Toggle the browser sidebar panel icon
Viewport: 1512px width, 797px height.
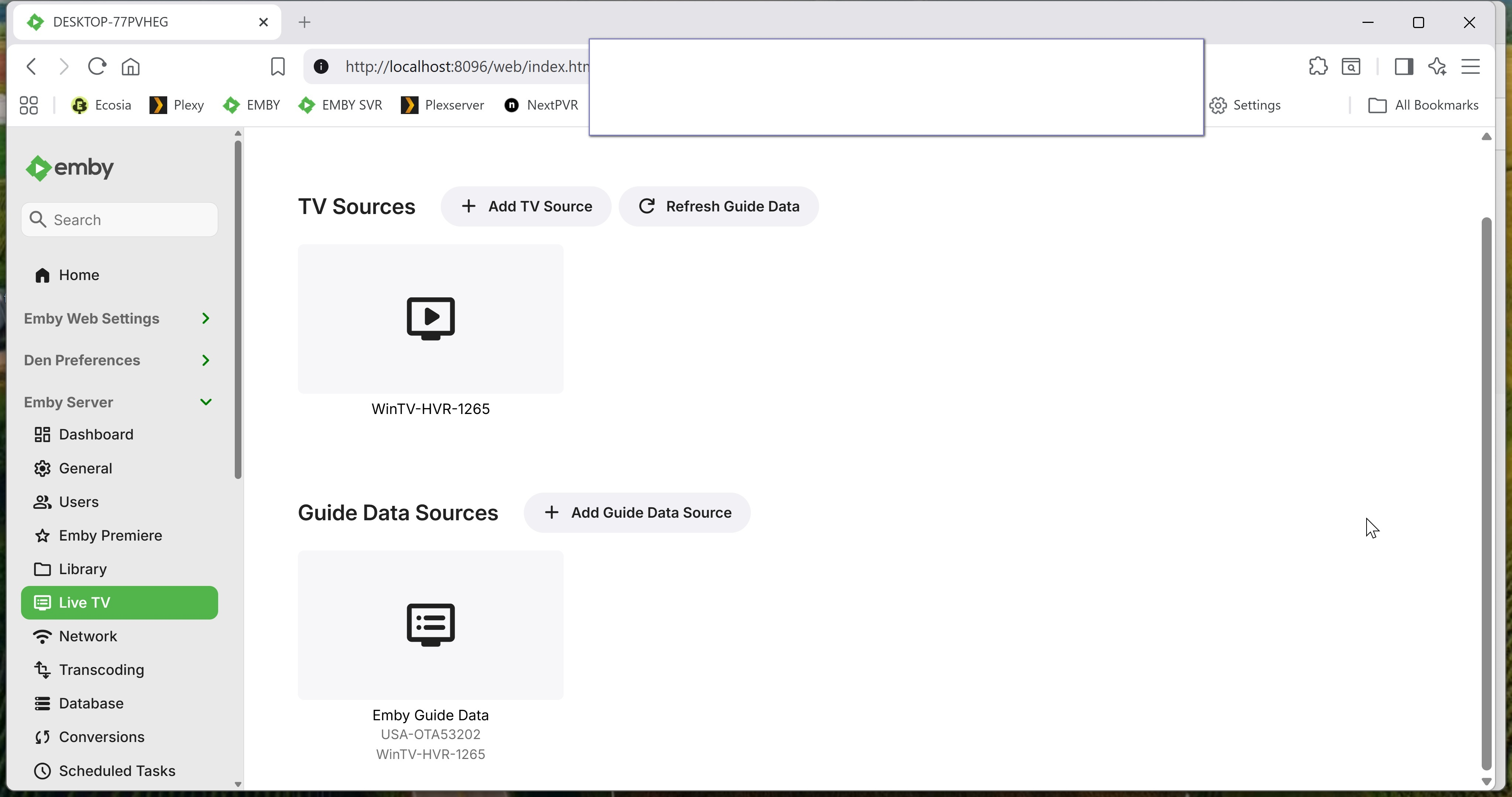click(1403, 66)
